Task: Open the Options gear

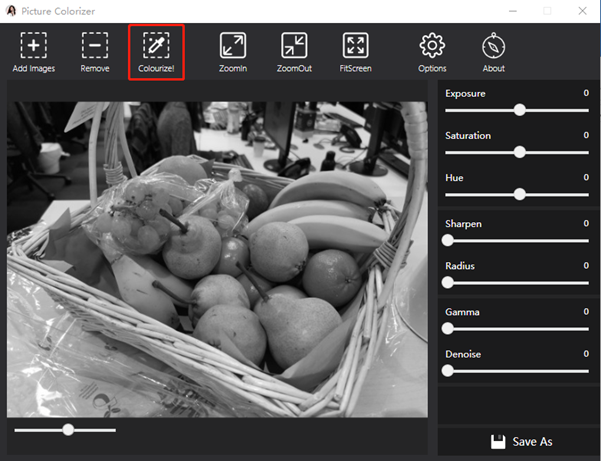Action: coord(432,46)
